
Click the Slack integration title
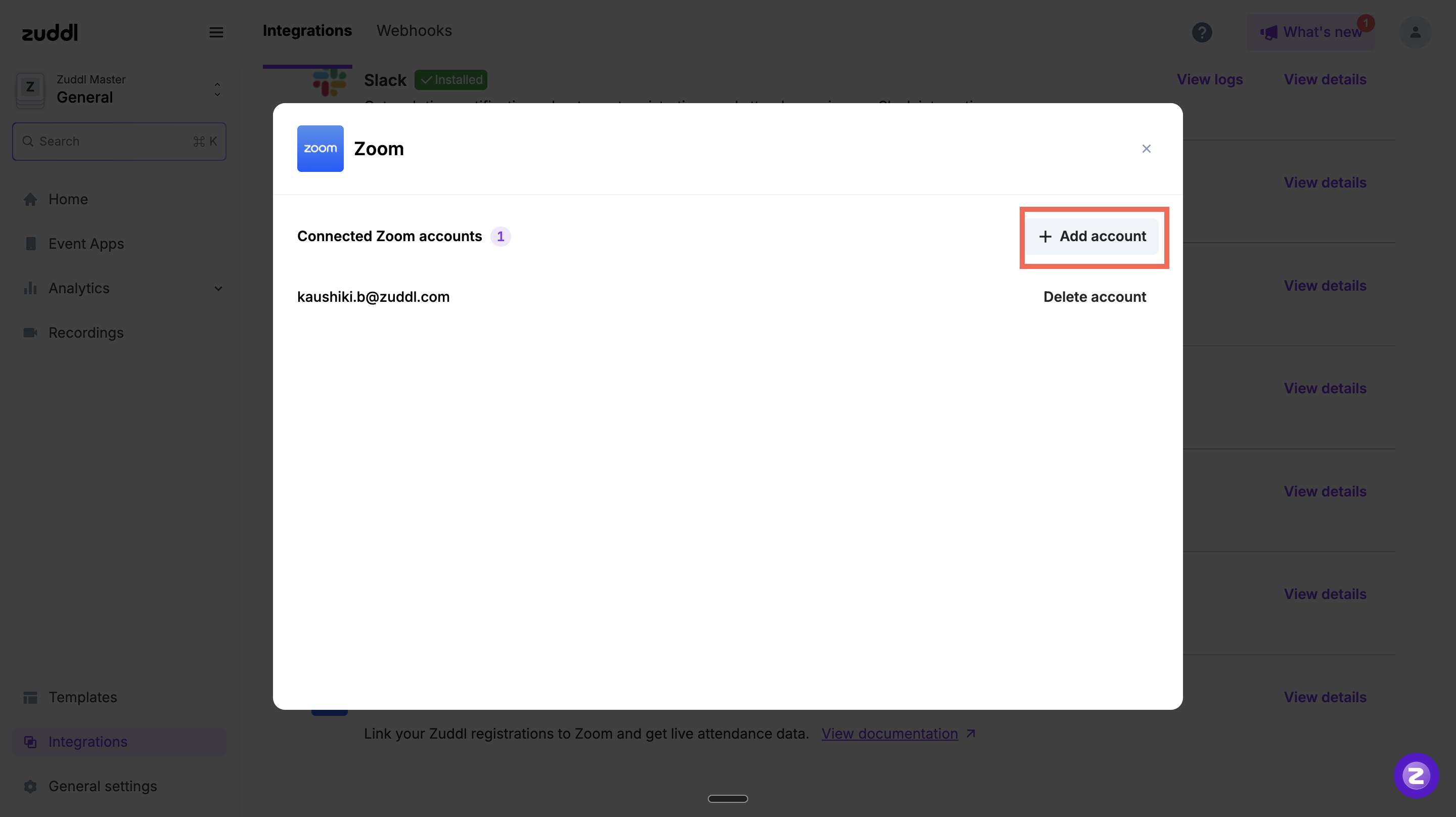[x=385, y=80]
